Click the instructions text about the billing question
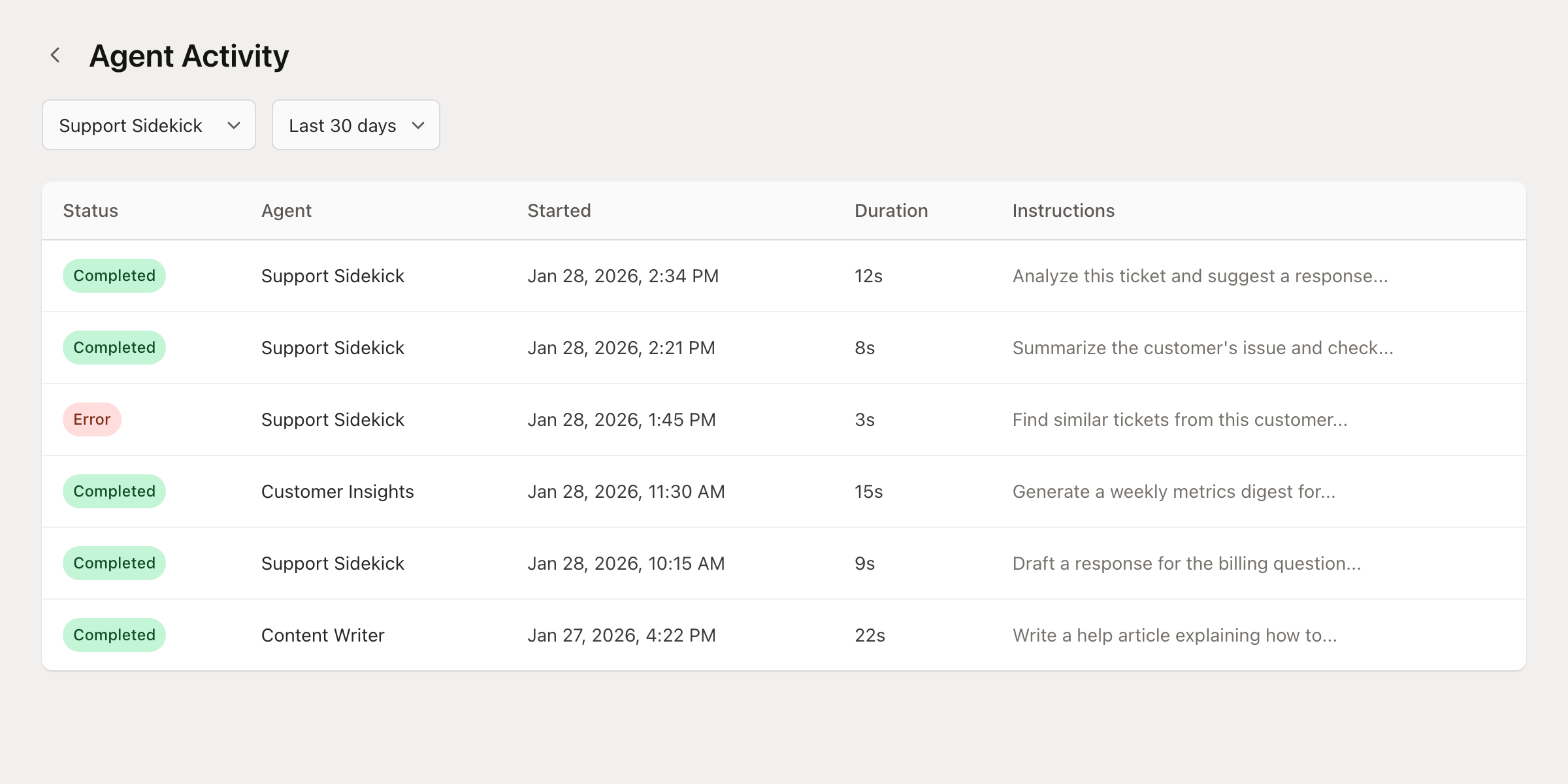 (x=1187, y=563)
